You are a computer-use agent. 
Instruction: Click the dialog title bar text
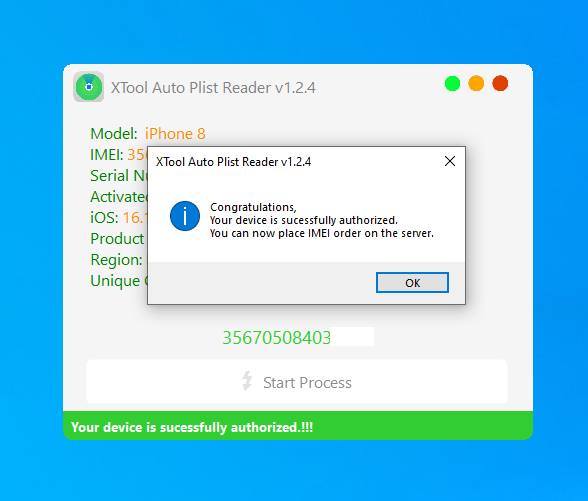[233, 162]
